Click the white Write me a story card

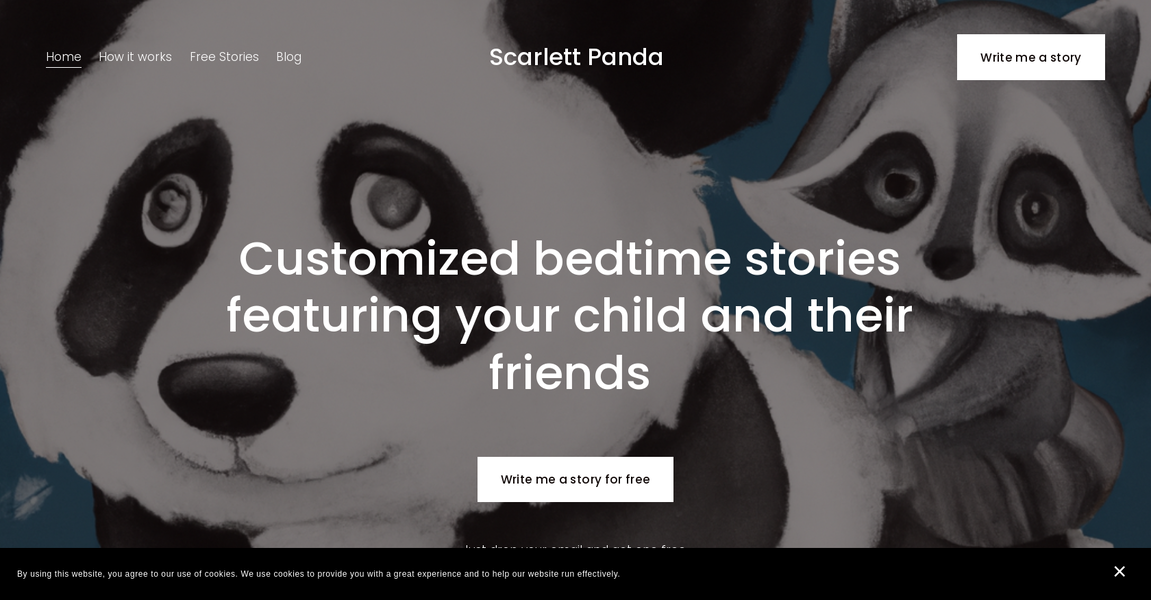pos(1031,57)
